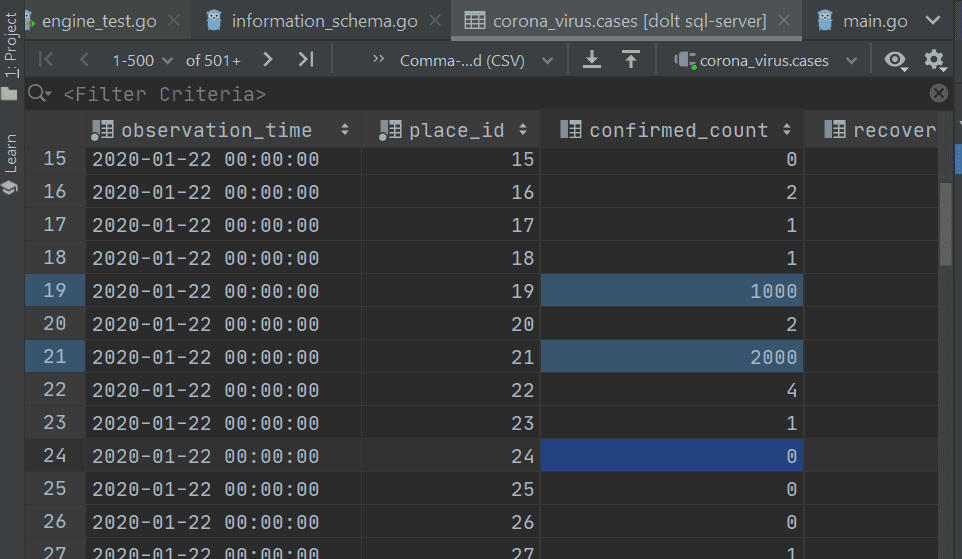Click the observation_time column icon
962x559 pixels.
pyautogui.click(x=102, y=130)
